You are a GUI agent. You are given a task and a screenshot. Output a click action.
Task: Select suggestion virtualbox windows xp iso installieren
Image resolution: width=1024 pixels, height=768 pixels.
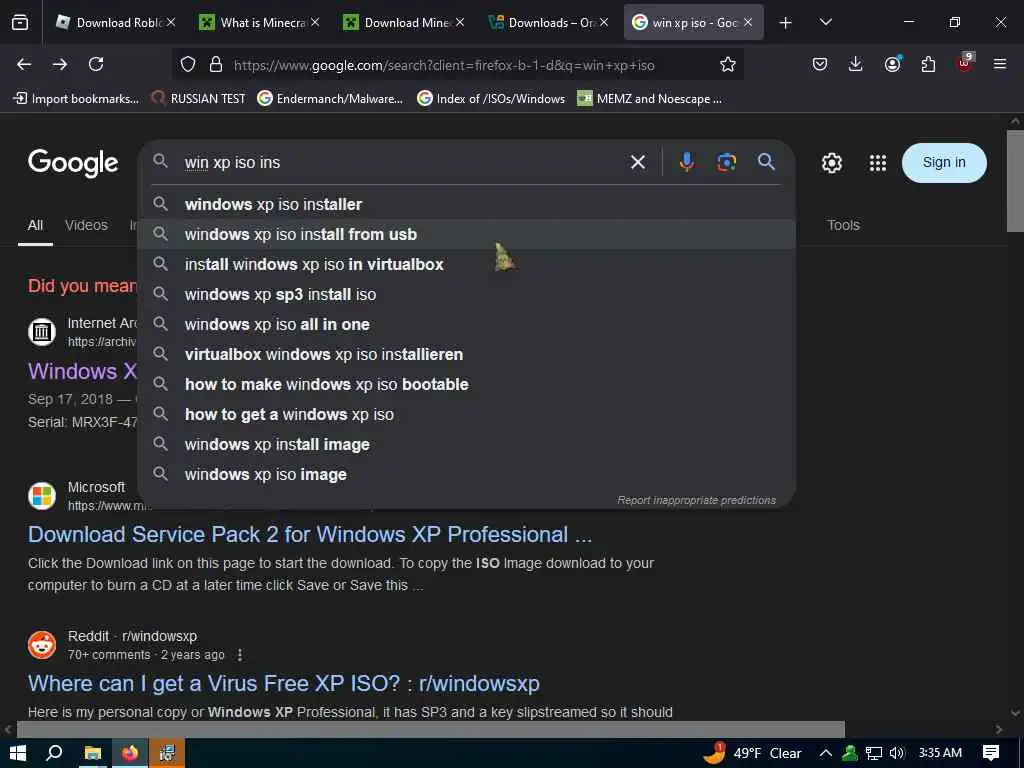[466, 355]
